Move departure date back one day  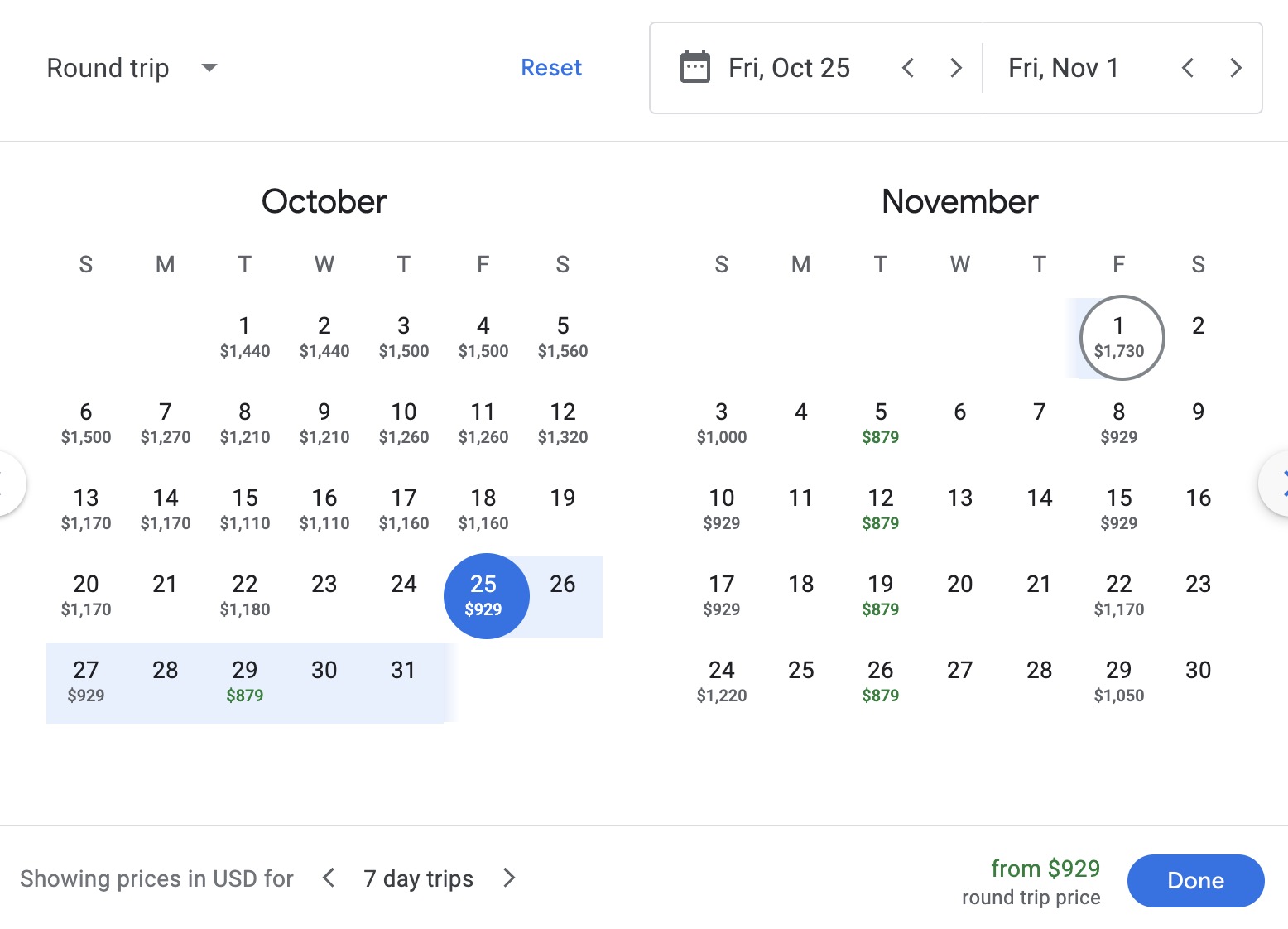pyautogui.click(x=908, y=68)
